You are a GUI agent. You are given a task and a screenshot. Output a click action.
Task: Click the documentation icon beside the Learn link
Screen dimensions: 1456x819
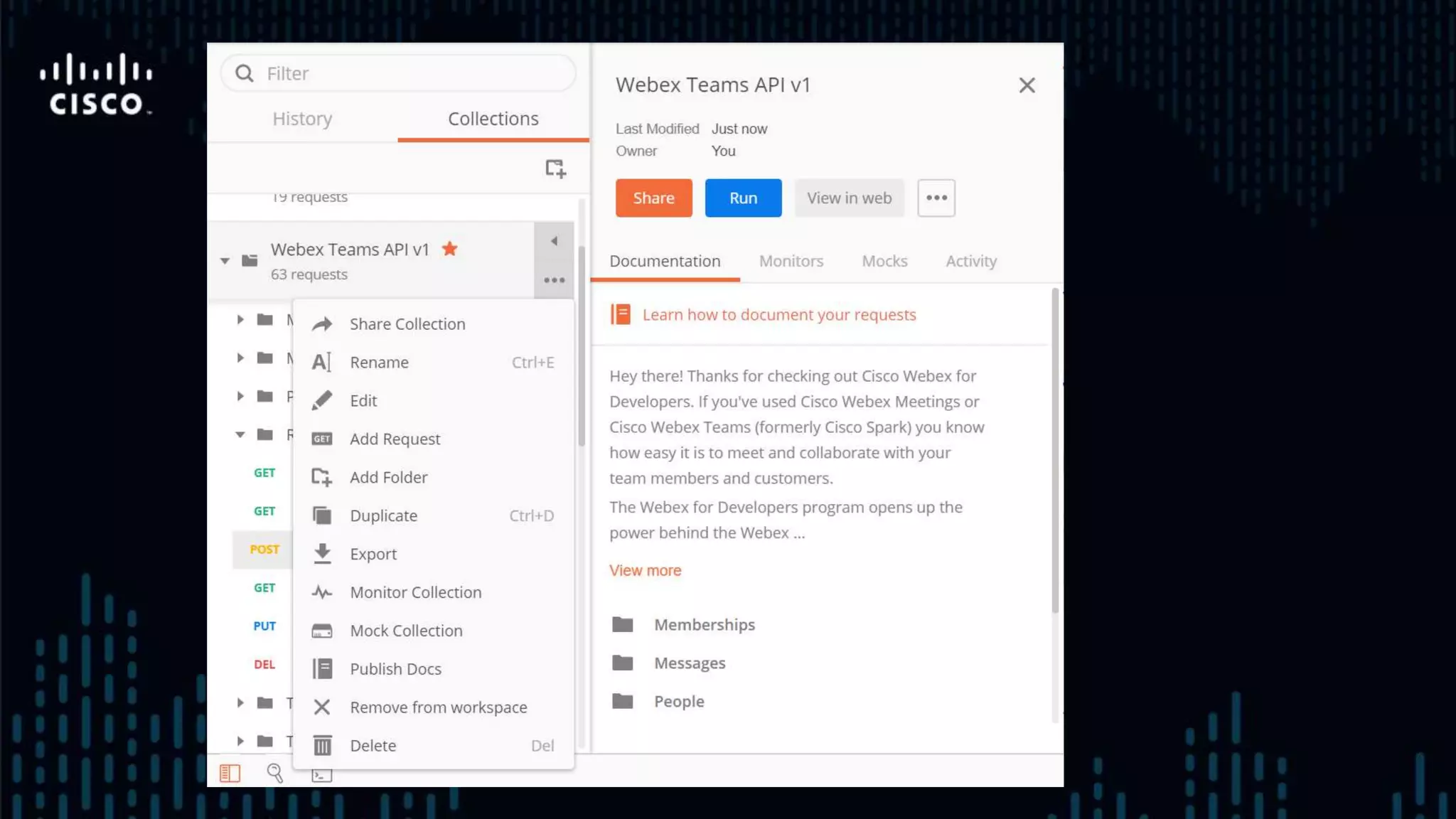click(x=621, y=314)
